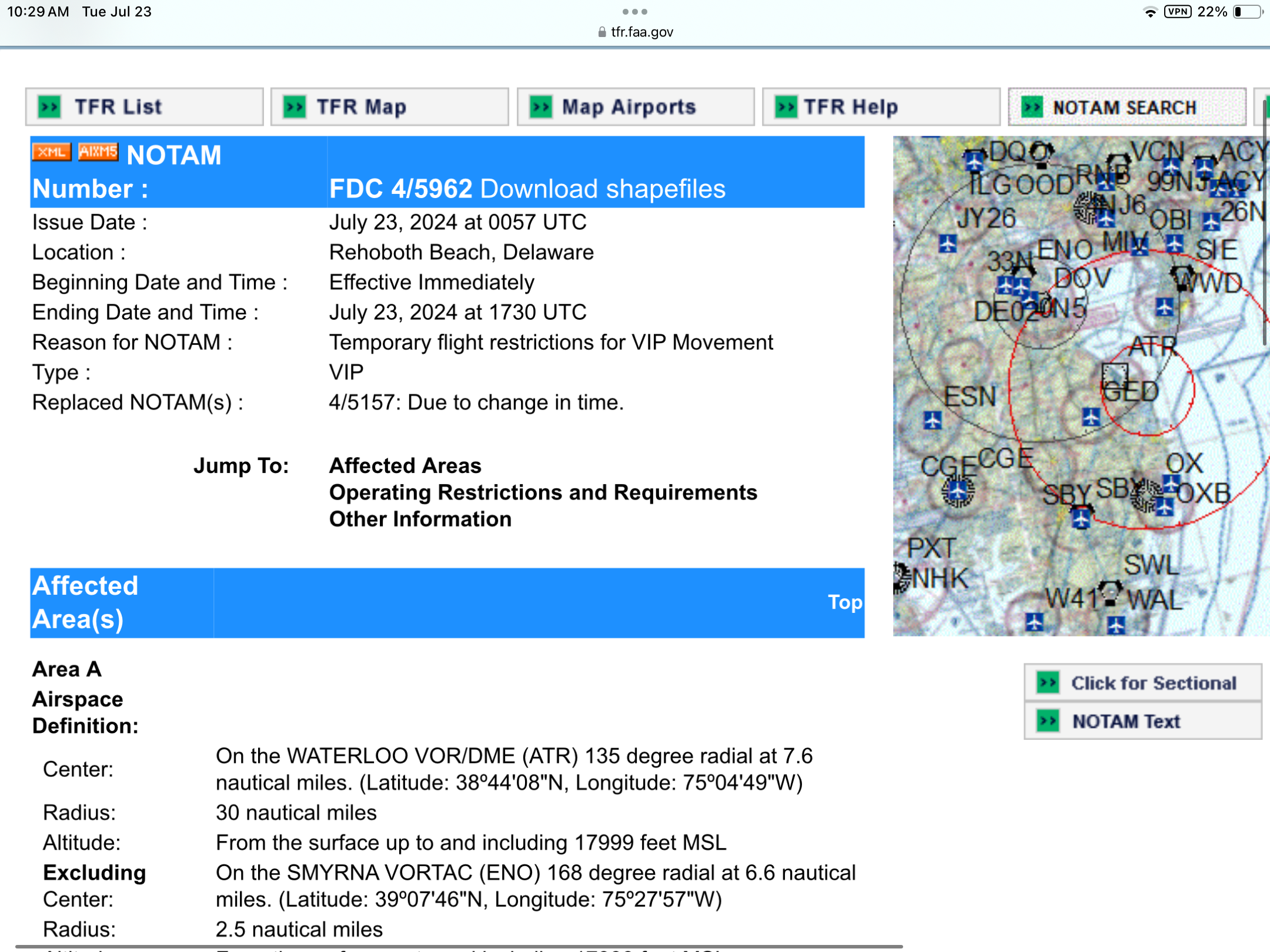Click the green arrow icon on TFR Help

[786, 107]
